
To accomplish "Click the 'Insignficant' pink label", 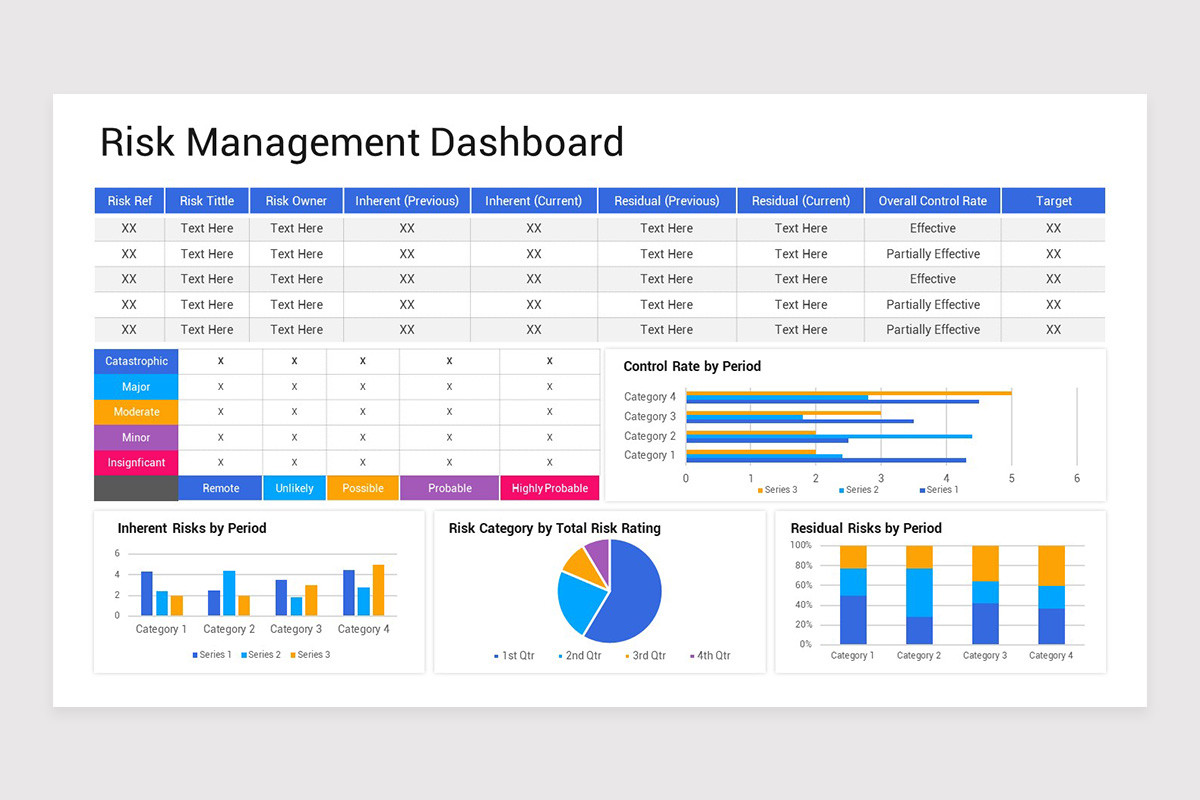I will pos(135,462).
